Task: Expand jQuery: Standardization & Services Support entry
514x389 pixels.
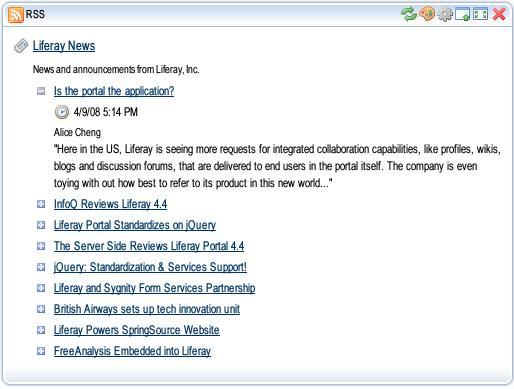Action: (41, 267)
